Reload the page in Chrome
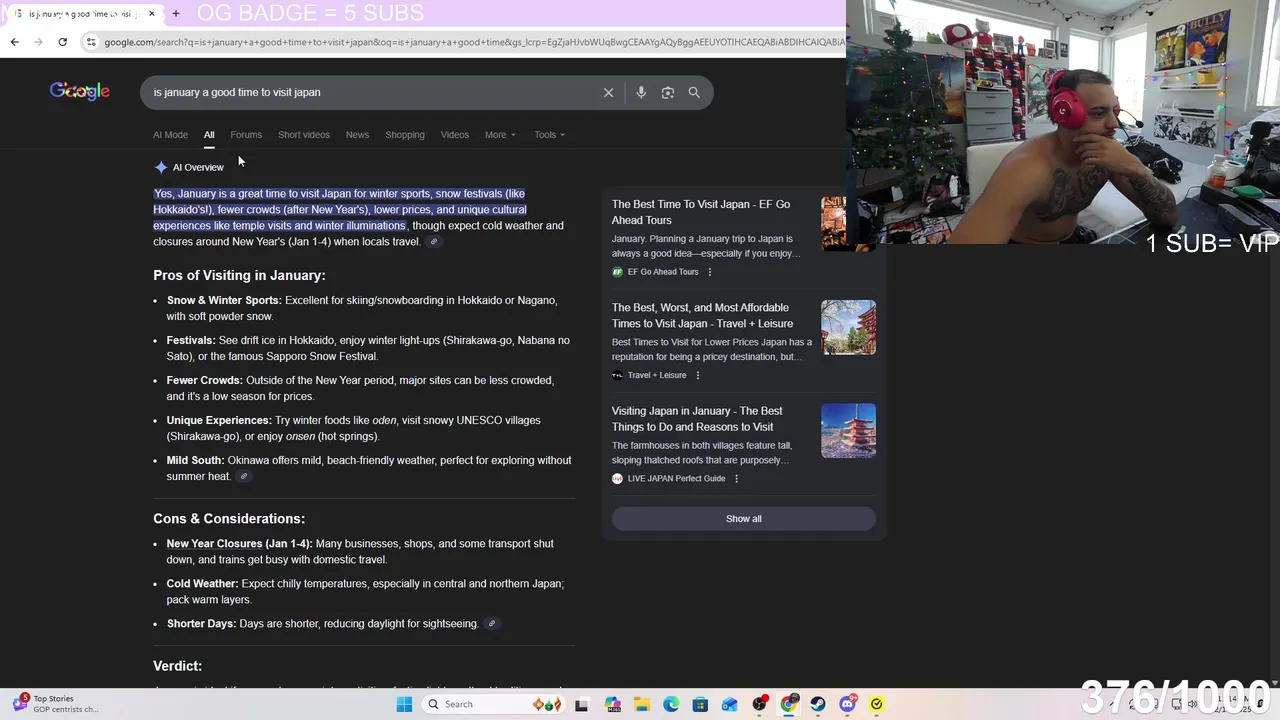Viewport: 1280px width, 720px height. click(x=62, y=42)
